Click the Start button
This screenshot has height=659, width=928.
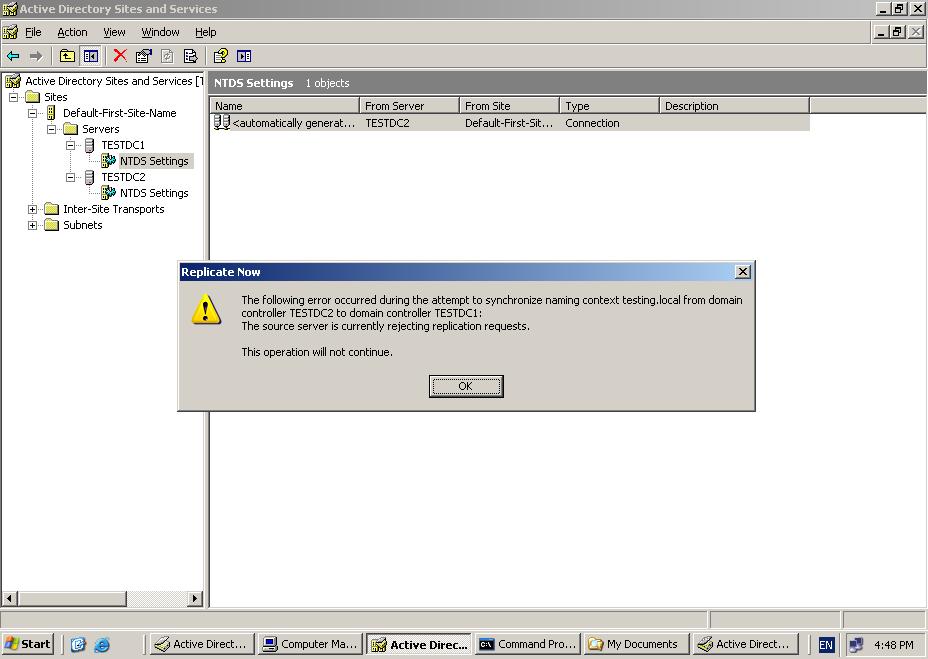pyautogui.click(x=28, y=644)
